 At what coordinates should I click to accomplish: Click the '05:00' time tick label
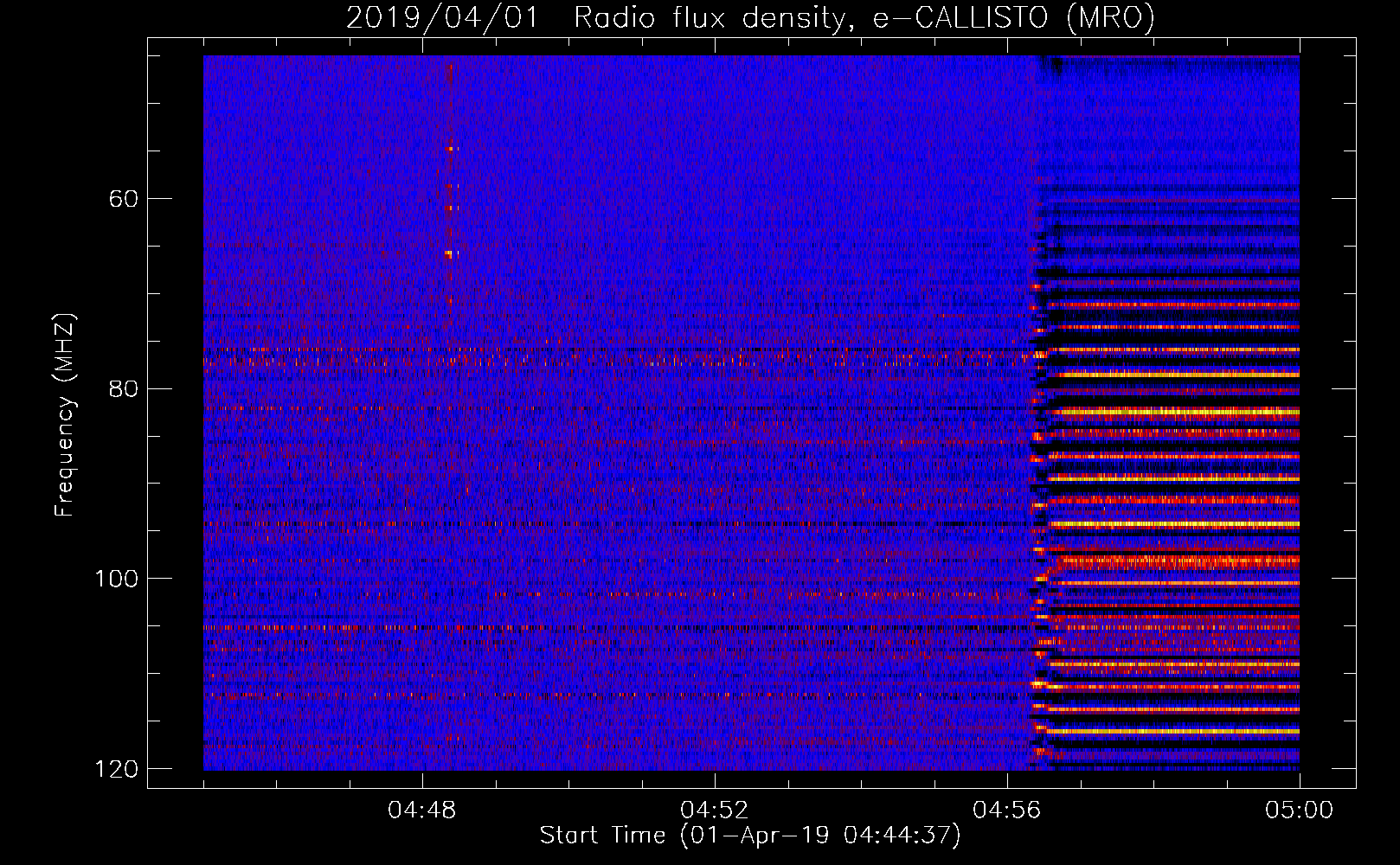tap(1300, 811)
